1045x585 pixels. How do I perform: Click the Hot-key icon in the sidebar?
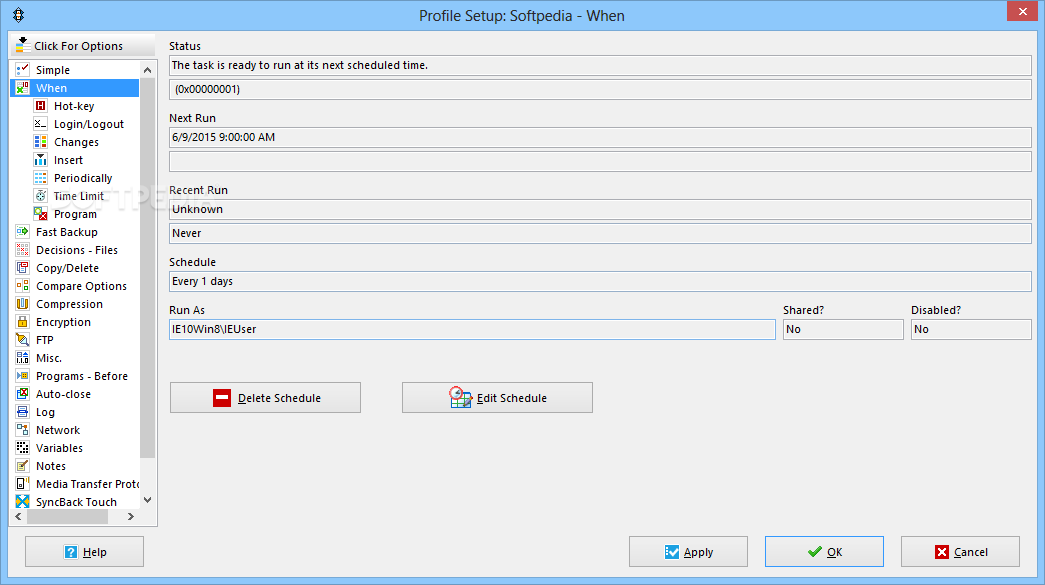(41, 106)
